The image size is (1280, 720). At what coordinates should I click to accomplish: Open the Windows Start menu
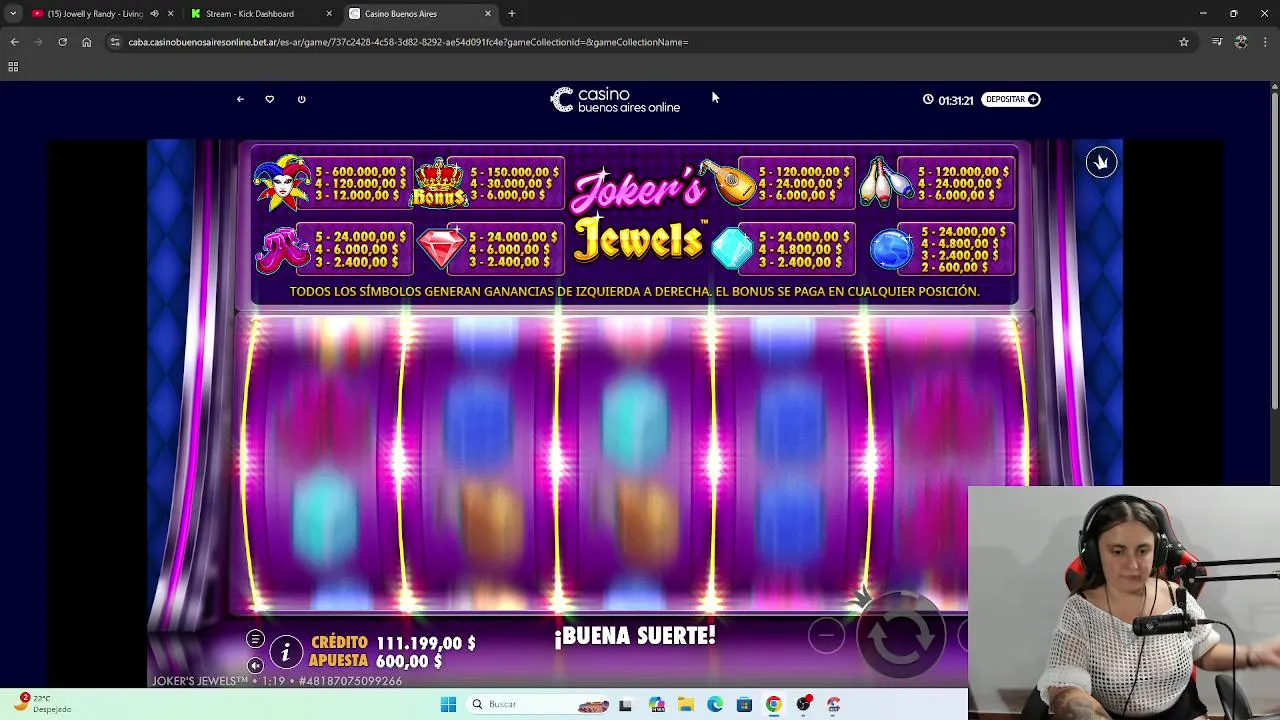point(448,704)
